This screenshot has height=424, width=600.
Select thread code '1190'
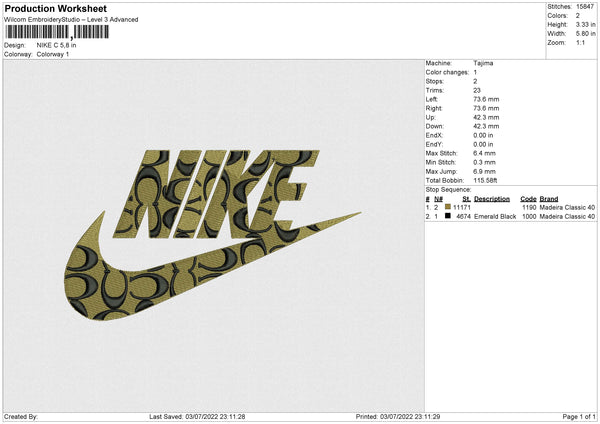point(529,207)
